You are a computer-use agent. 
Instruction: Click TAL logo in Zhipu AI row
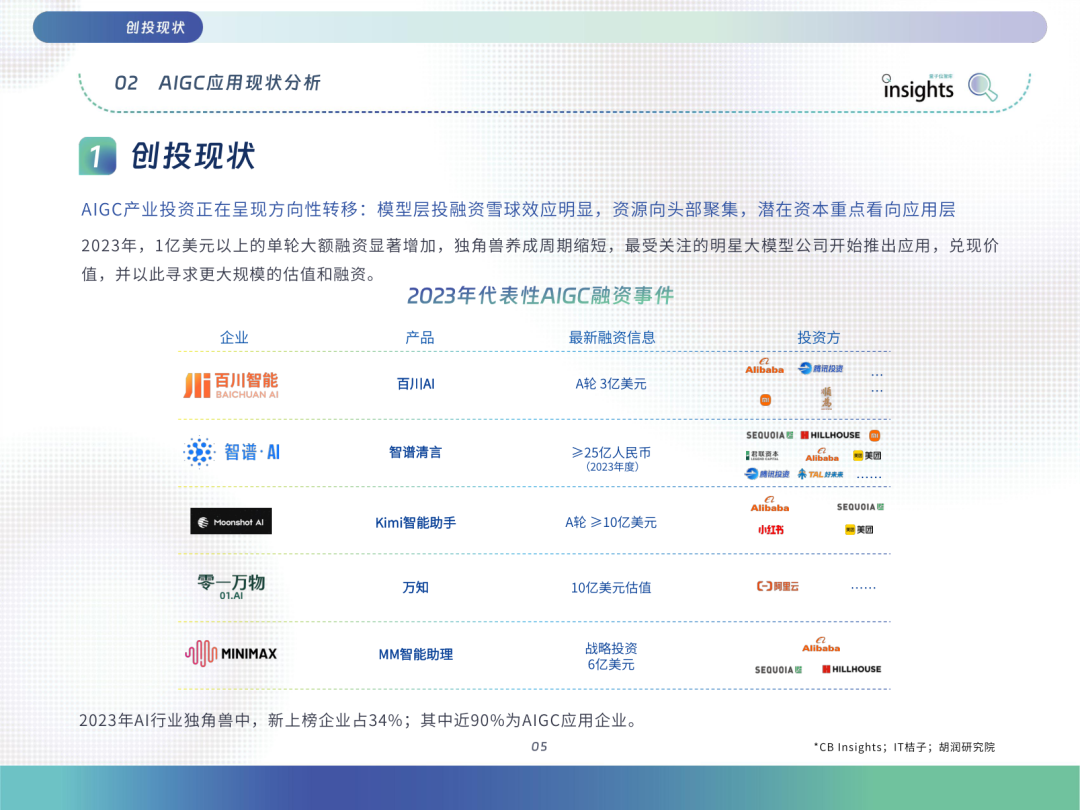click(x=820, y=474)
